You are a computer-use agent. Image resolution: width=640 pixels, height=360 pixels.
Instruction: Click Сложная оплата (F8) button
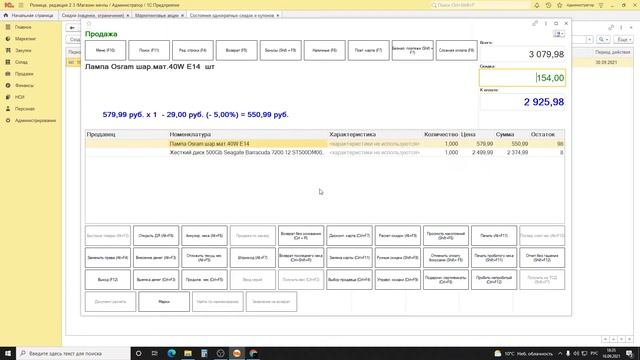456,50
